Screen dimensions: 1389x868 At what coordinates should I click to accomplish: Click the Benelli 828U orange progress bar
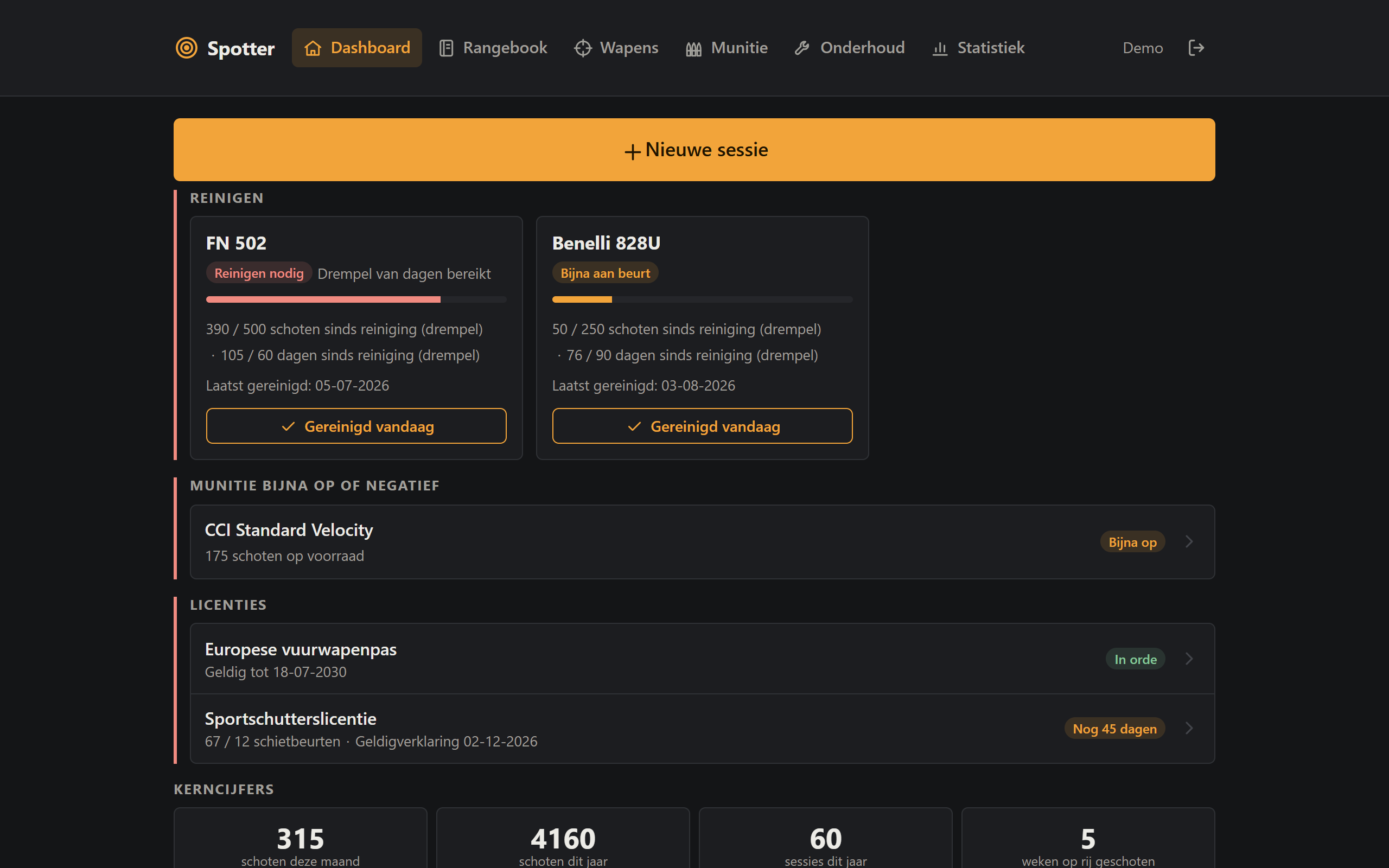[x=702, y=299]
